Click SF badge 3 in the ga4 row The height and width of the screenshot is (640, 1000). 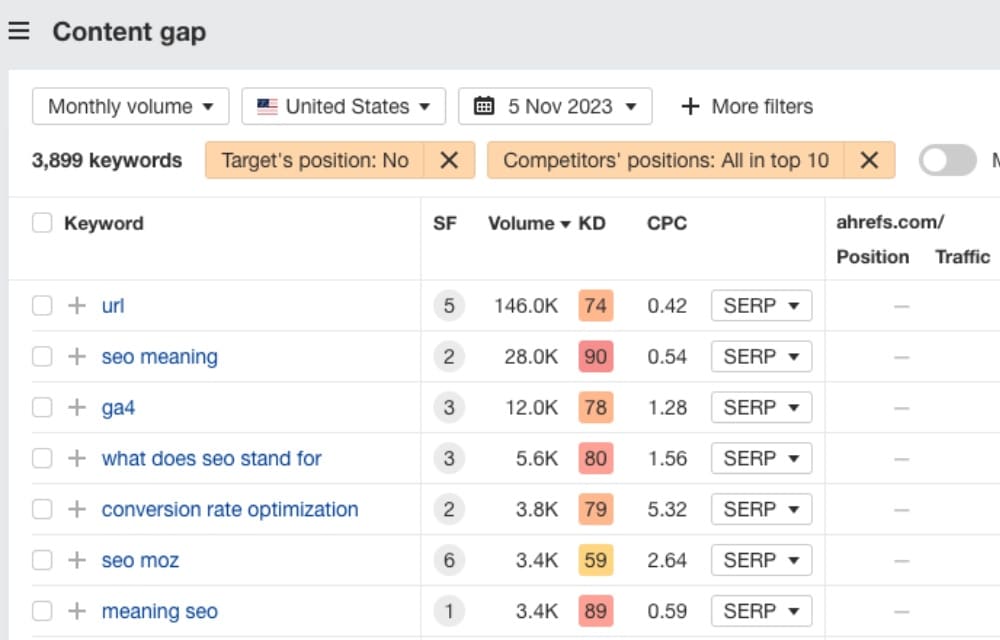449,407
